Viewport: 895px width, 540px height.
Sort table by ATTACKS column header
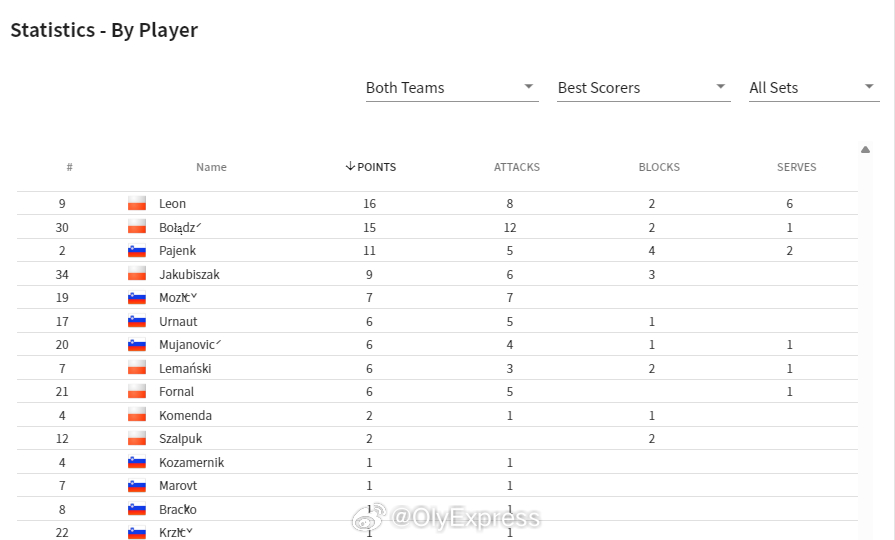pos(517,167)
